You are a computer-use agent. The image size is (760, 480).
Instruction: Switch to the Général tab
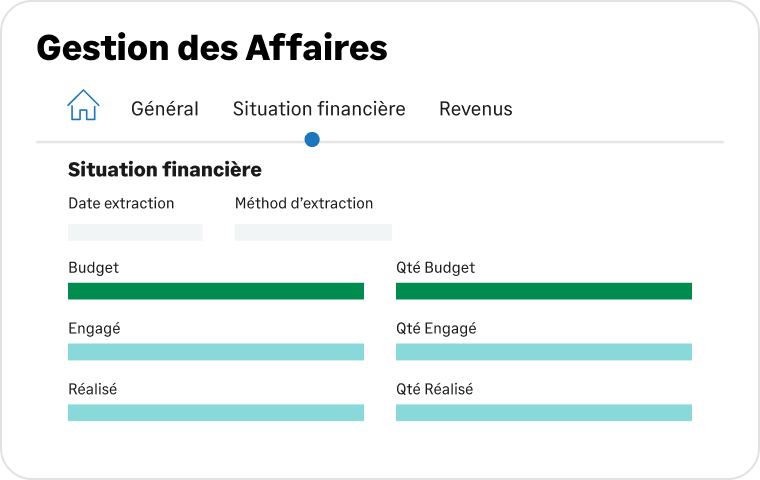(165, 109)
